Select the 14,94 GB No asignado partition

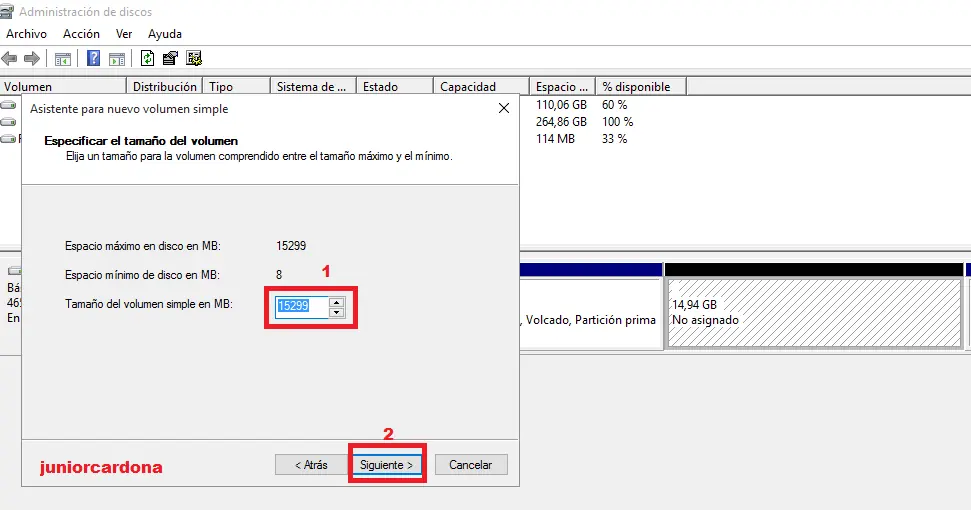point(814,313)
